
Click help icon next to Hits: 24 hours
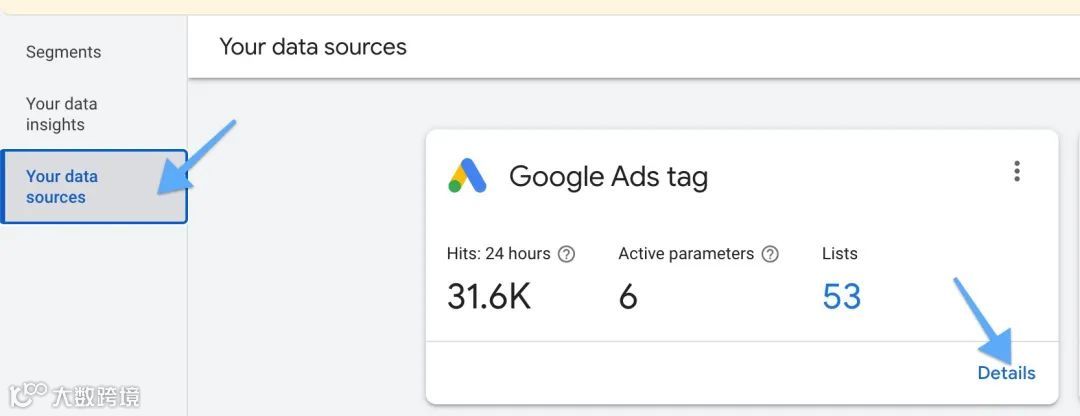(566, 254)
